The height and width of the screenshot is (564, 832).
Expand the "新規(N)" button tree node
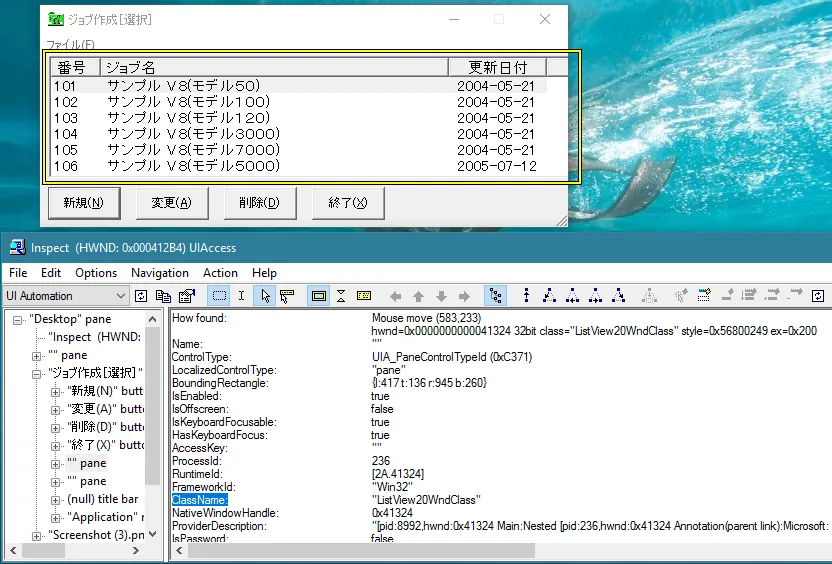pos(55,392)
